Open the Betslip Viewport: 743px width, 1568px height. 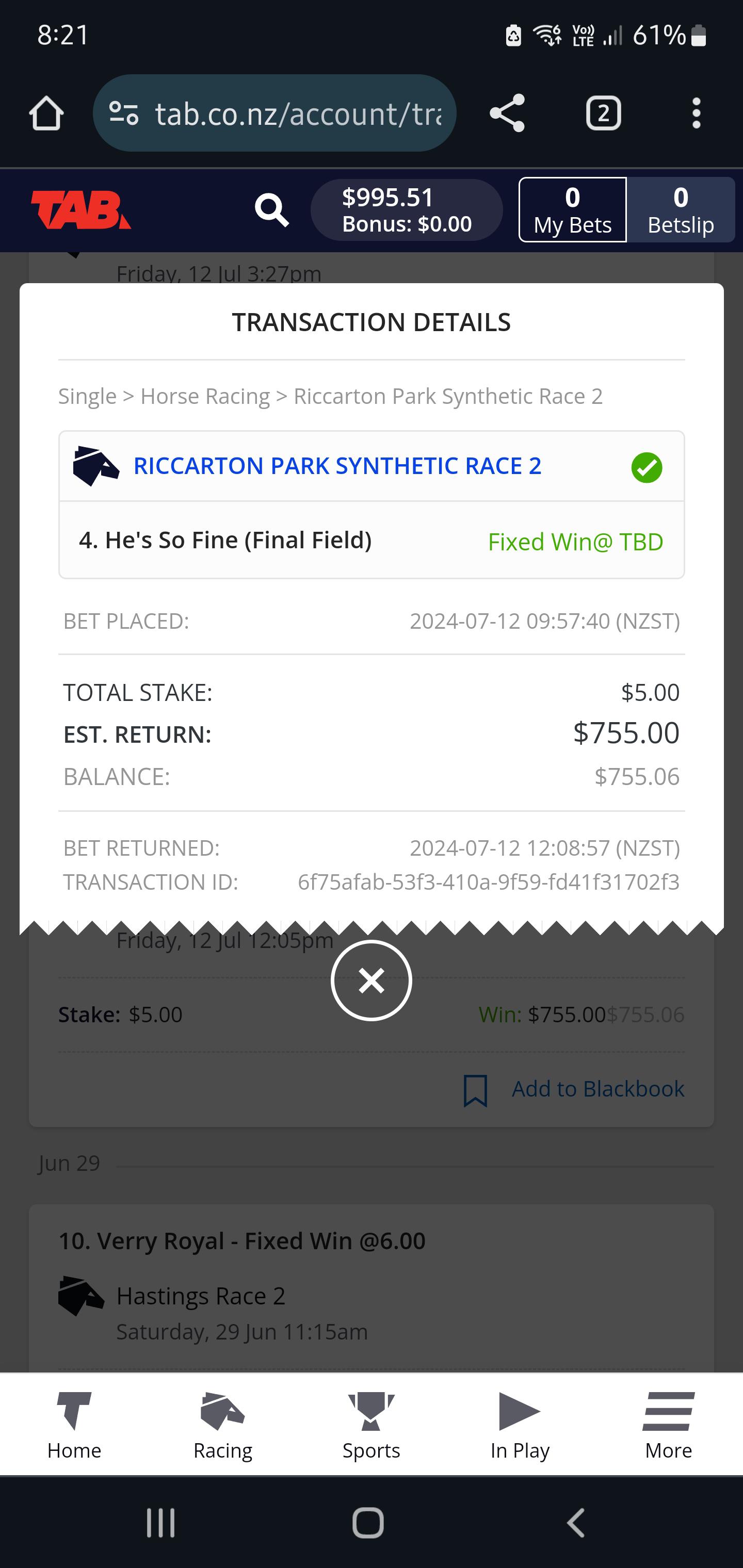(680, 210)
